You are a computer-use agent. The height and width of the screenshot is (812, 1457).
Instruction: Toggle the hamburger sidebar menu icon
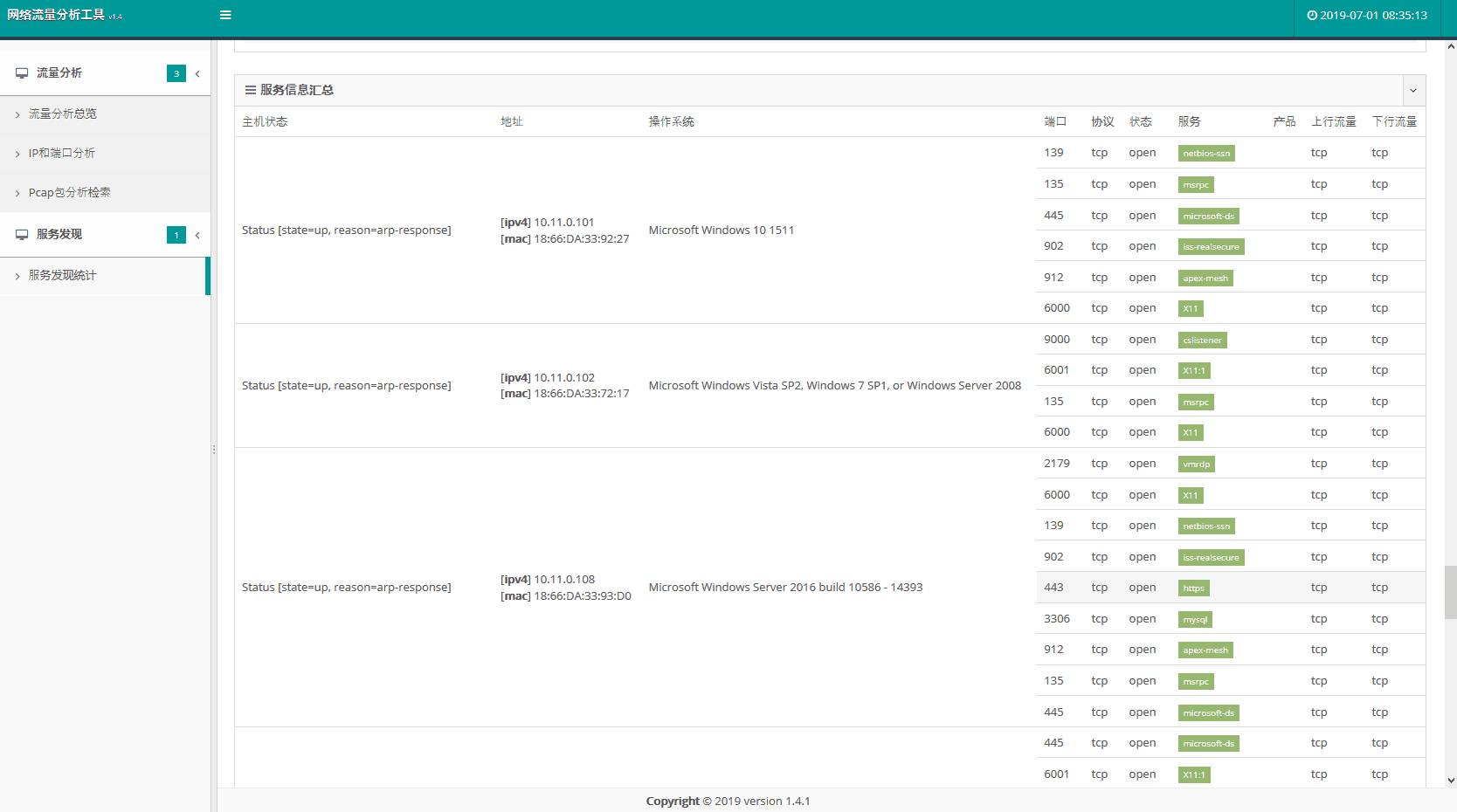(x=225, y=15)
